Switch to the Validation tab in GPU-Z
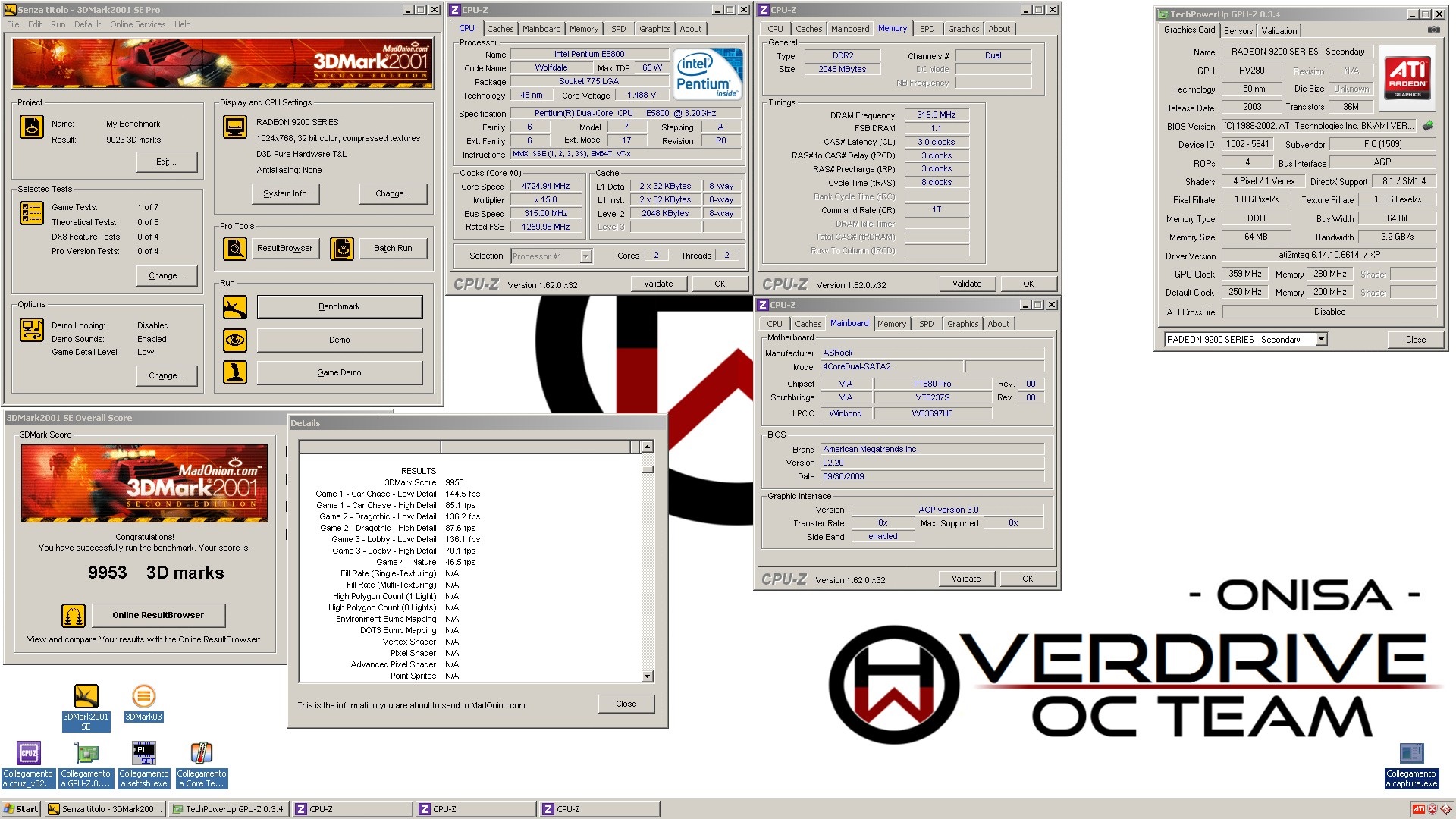Viewport: 1456px width, 819px height. pyautogui.click(x=1279, y=31)
